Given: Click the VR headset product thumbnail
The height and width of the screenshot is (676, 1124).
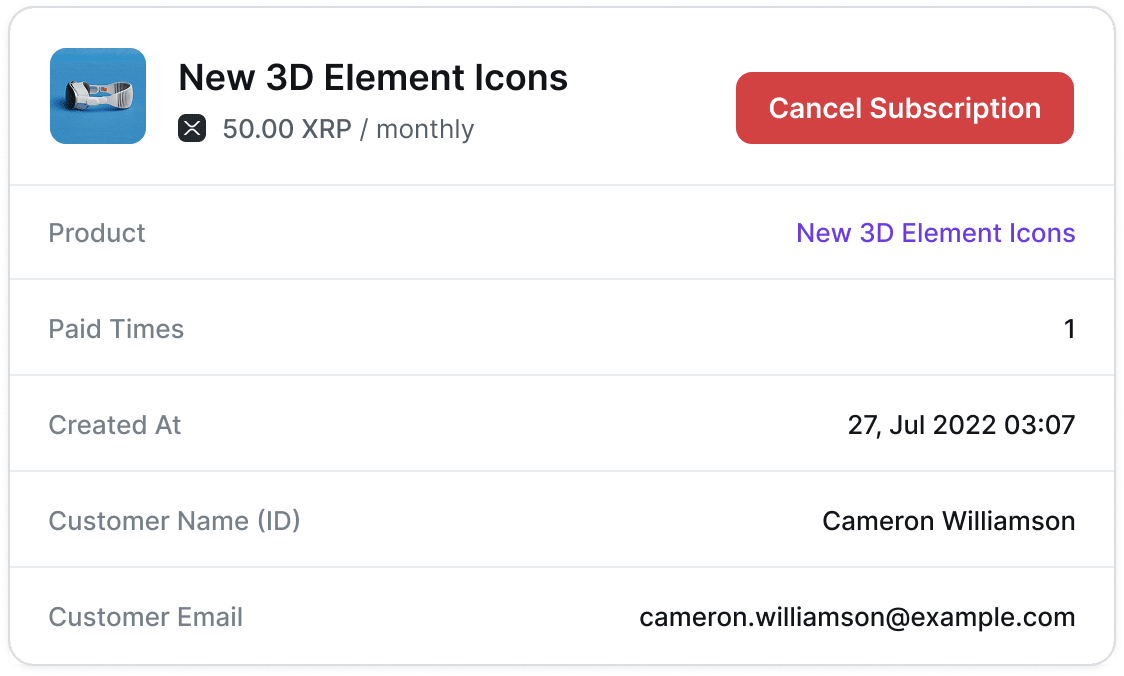Looking at the screenshot, I should click(x=98, y=96).
